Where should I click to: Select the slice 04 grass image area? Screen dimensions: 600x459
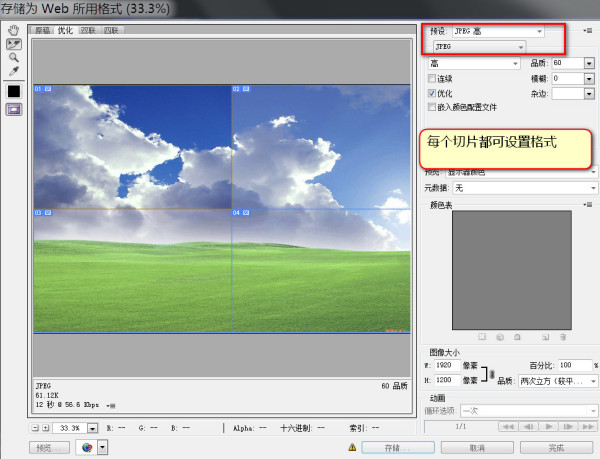(x=321, y=270)
